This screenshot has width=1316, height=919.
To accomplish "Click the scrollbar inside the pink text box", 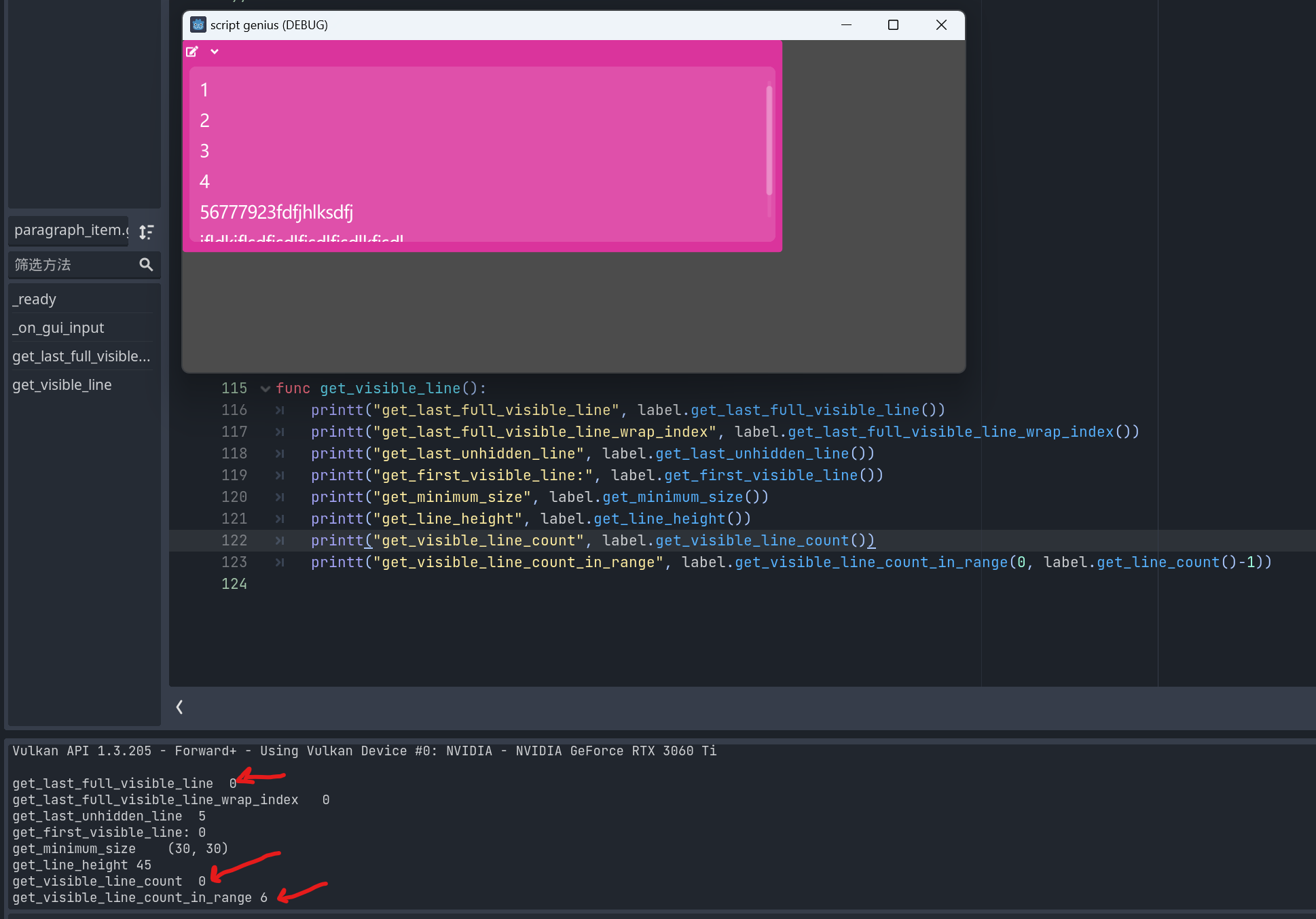I will tap(768, 136).
